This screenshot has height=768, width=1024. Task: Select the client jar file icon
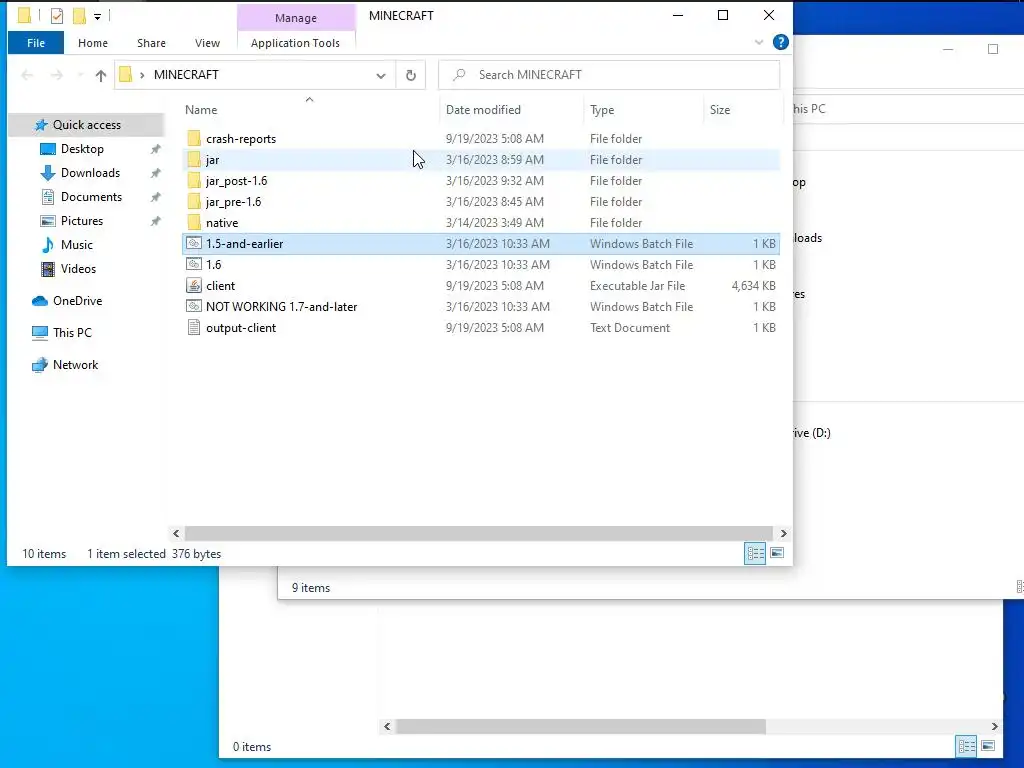pyautogui.click(x=194, y=285)
